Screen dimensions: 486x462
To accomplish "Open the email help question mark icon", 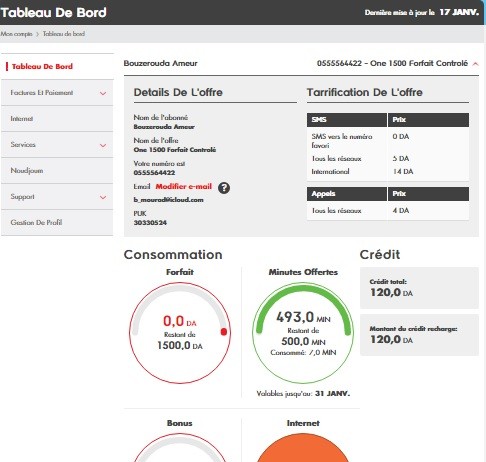I will coord(224,188).
